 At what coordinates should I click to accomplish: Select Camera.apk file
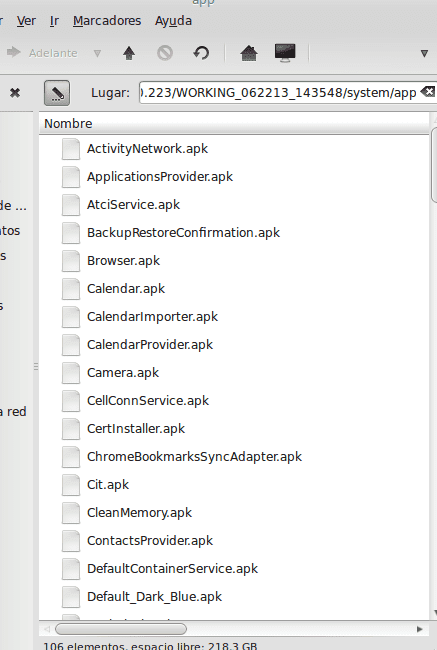tap(123, 373)
